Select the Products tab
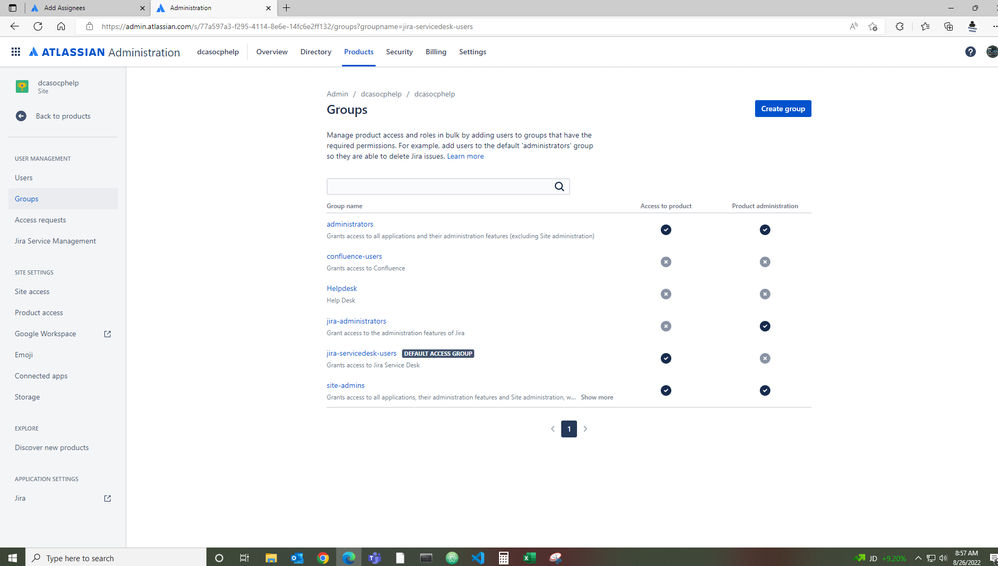 pos(358,52)
